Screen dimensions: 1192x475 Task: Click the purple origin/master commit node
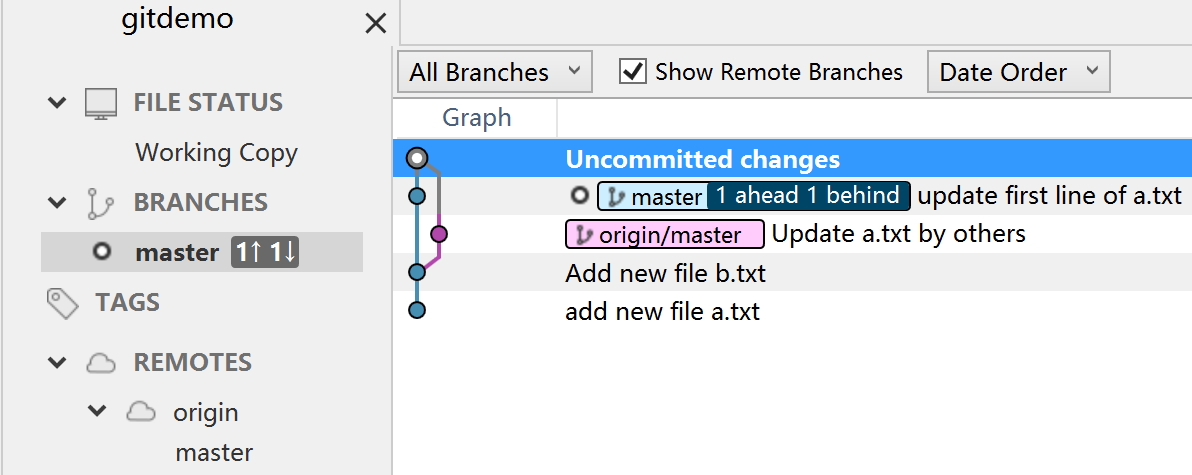pyautogui.click(x=438, y=235)
